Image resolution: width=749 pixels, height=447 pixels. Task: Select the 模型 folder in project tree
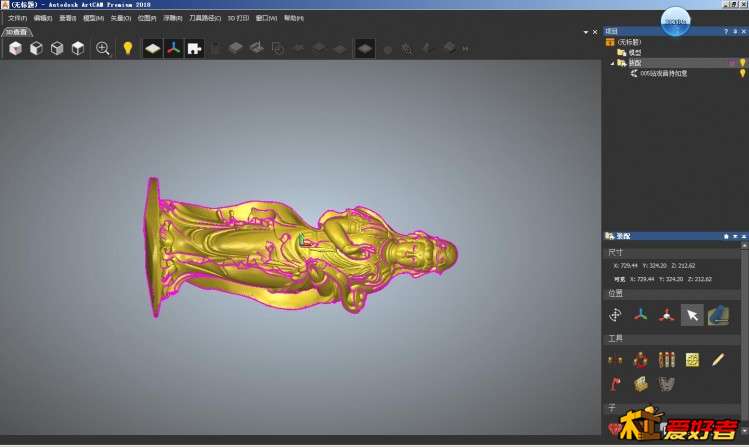tap(634, 53)
